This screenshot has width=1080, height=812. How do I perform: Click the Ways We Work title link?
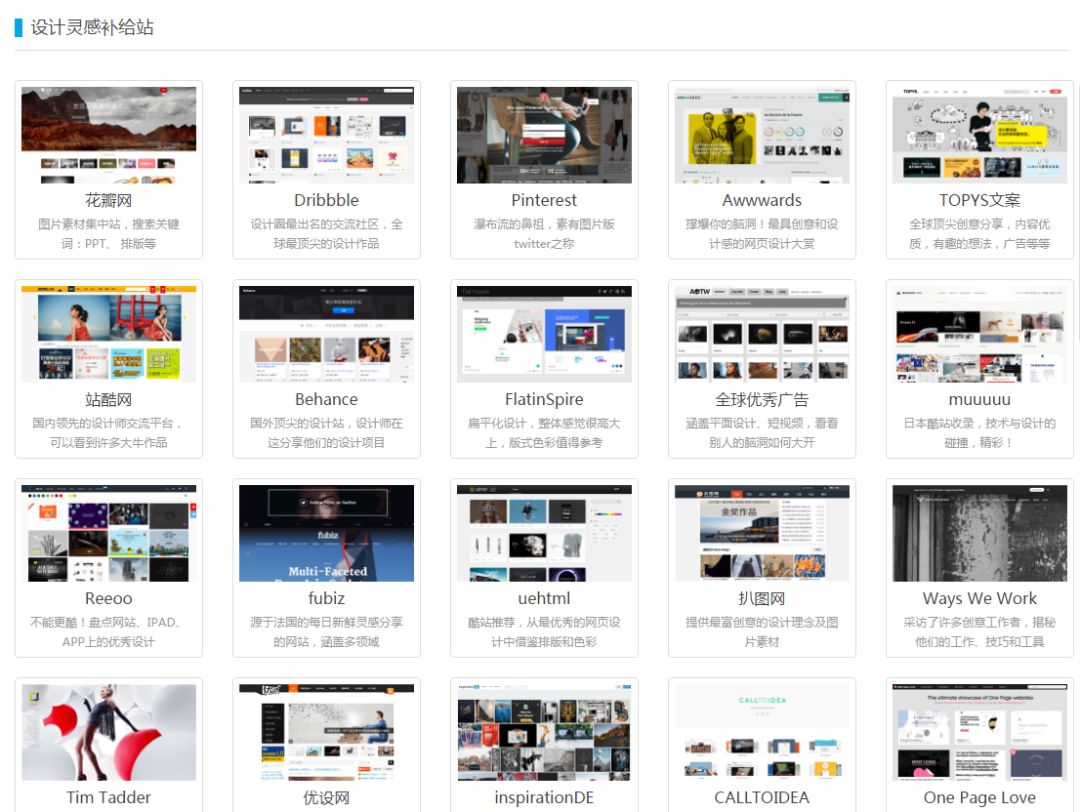click(x=979, y=598)
